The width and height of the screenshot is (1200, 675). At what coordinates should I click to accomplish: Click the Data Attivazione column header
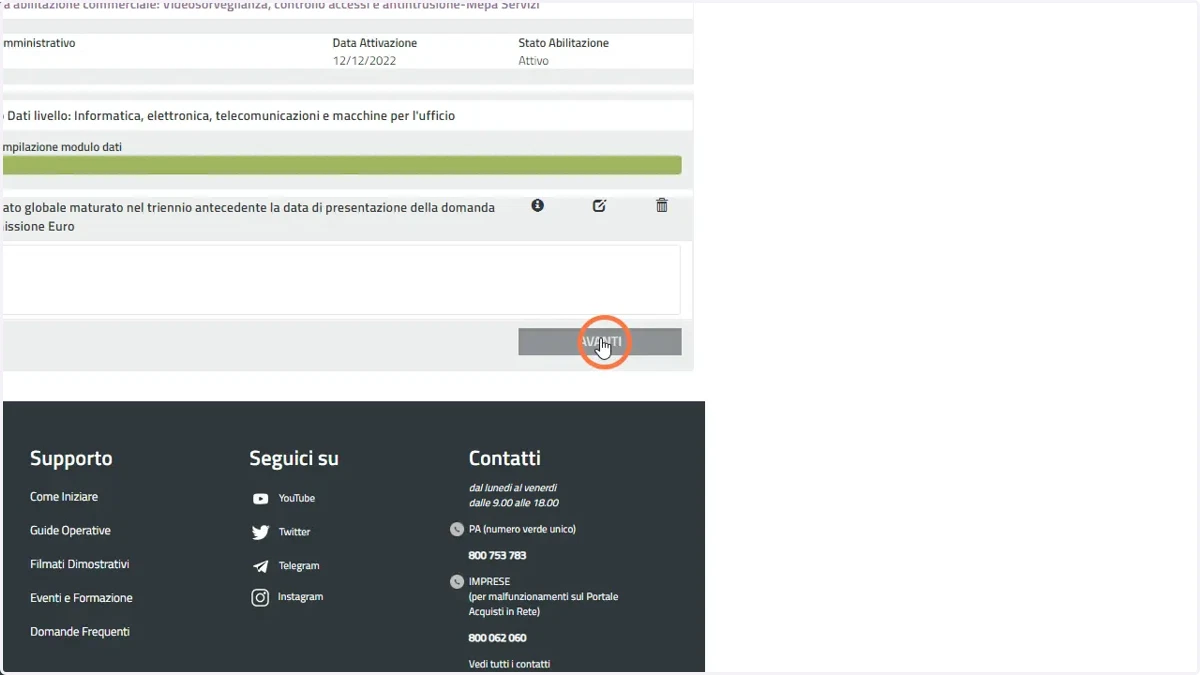(375, 43)
